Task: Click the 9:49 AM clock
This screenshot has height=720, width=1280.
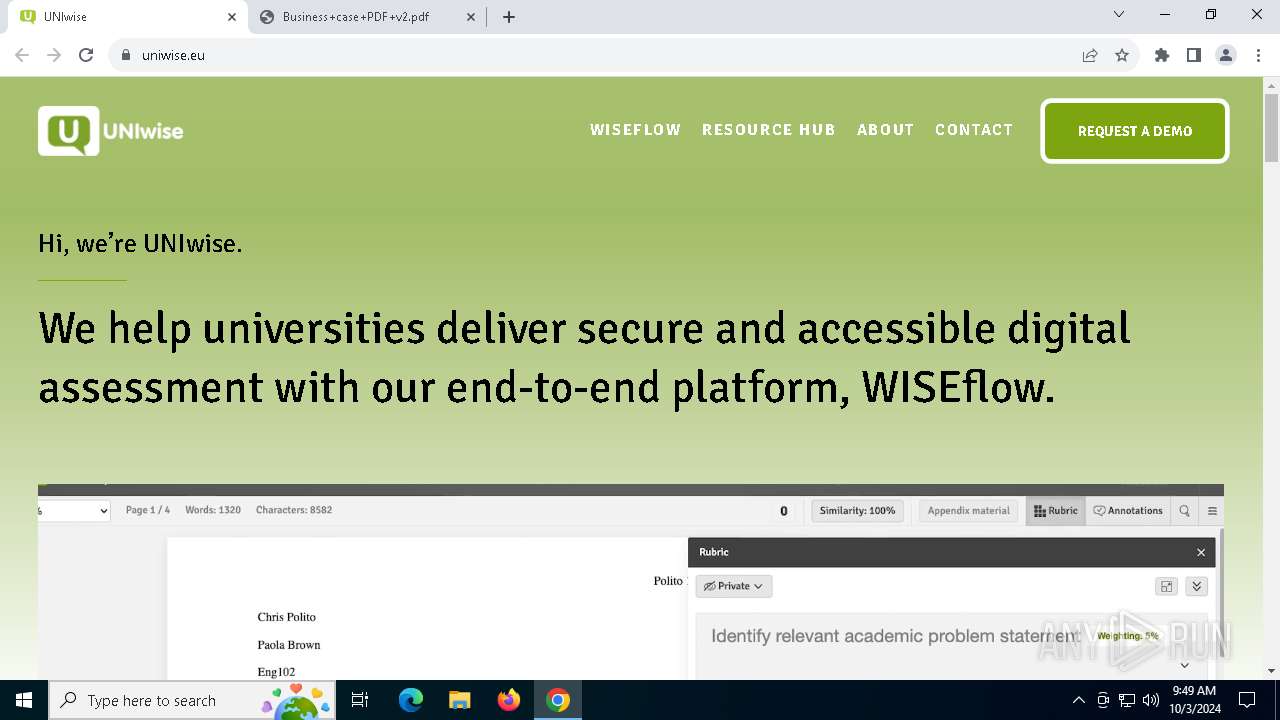Action: pos(1195,691)
